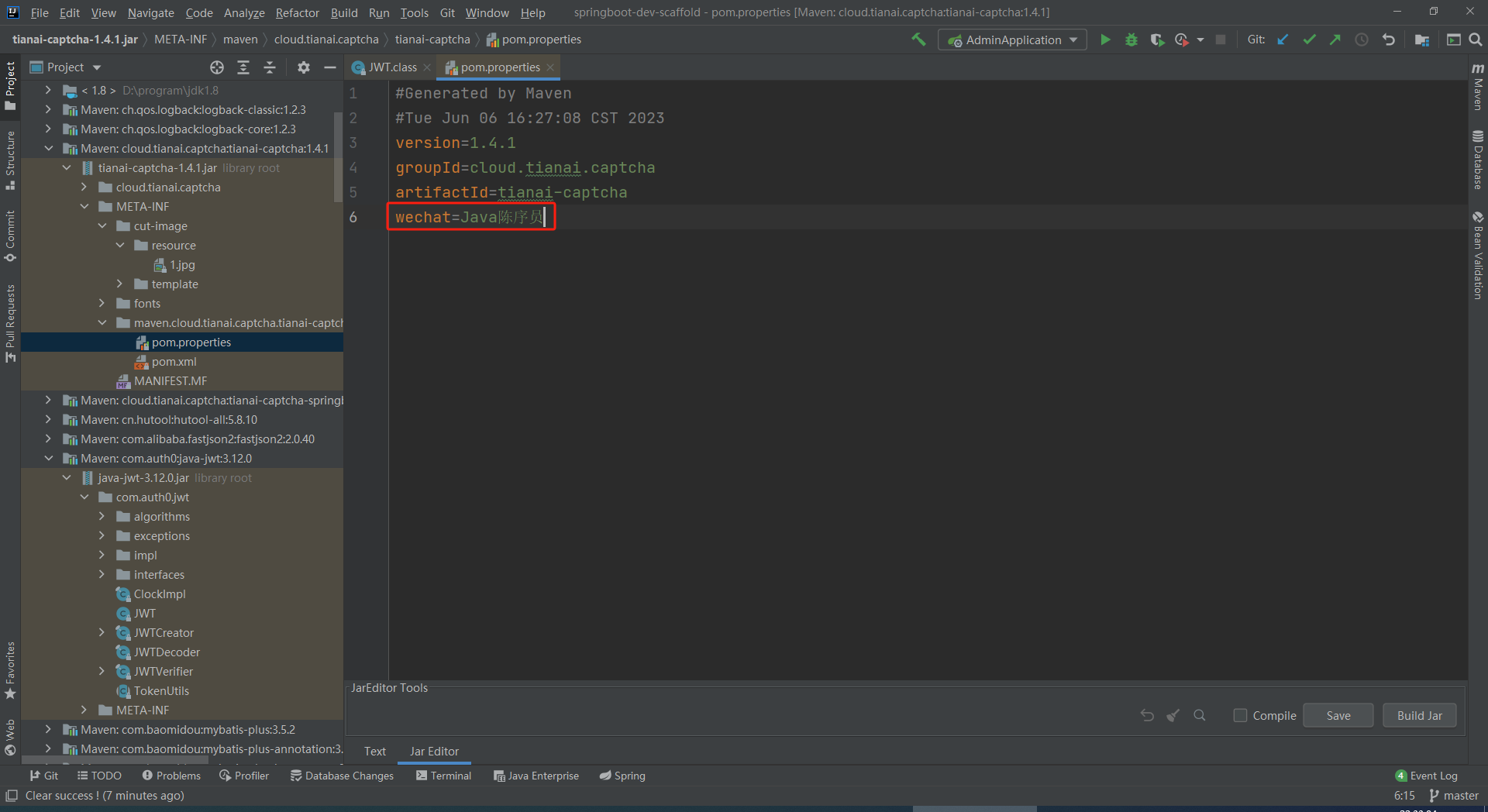Select pom.xml in the project tree
Image resolution: width=1488 pixels, height=812 pixels.
(x=174, y=362)
